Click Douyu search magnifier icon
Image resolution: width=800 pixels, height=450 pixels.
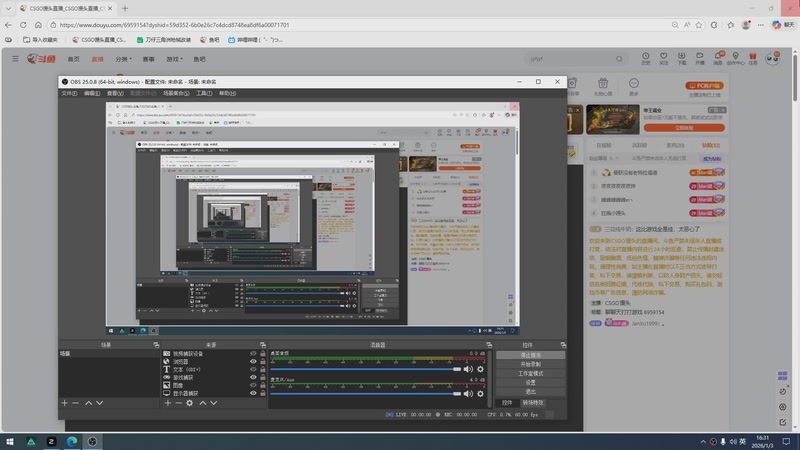[x=619, y=59]
